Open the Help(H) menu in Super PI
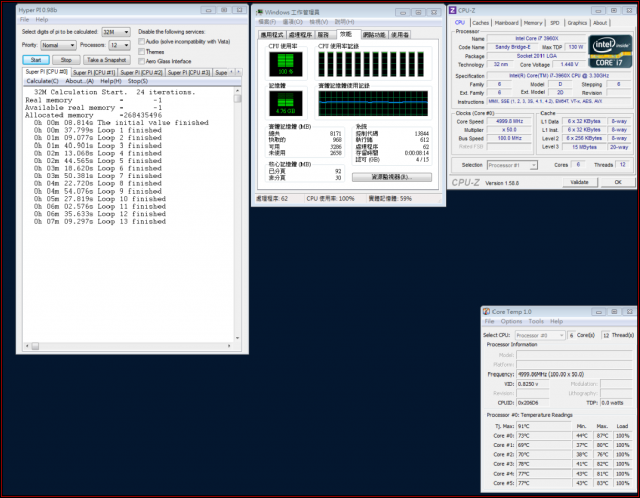The image size is (640, 498). pyautogui.click(x=111, y=81)
